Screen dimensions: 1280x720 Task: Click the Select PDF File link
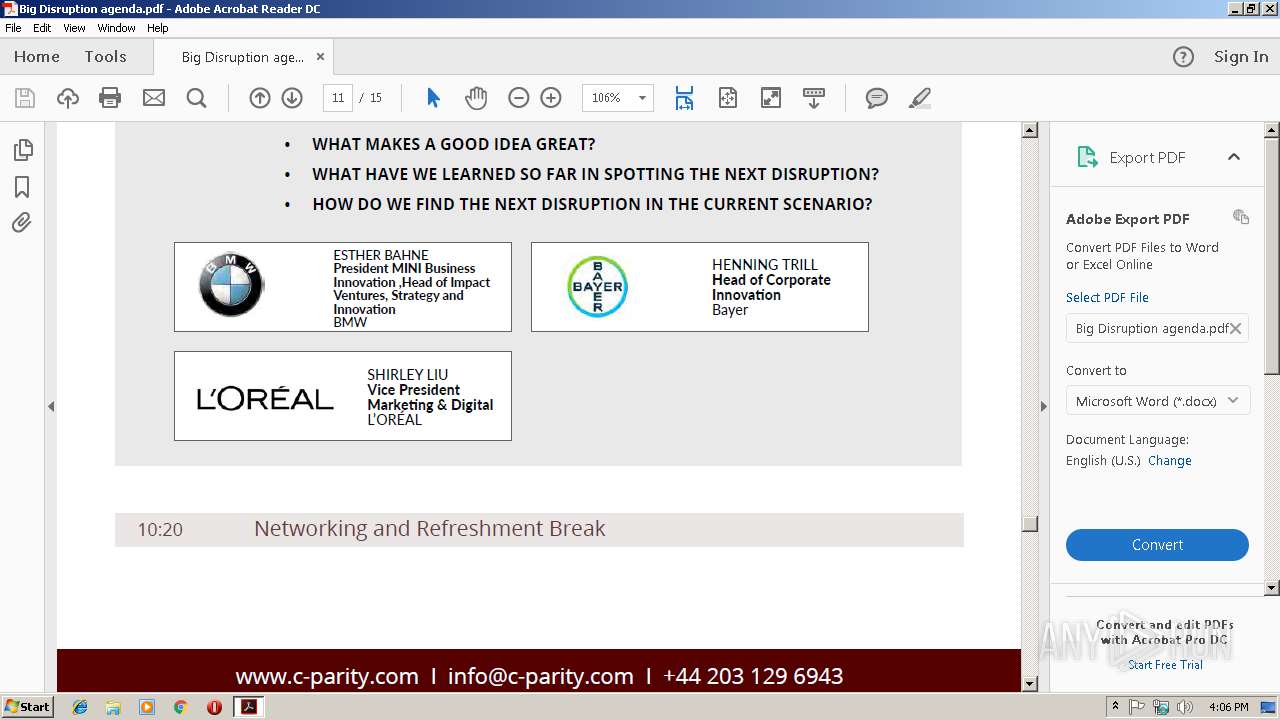tap(1107, 297)
